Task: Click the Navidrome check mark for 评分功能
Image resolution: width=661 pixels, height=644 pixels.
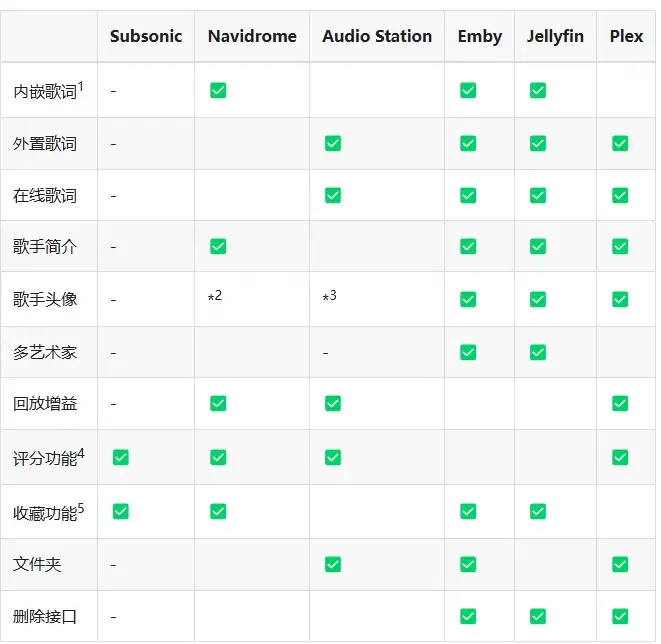Action: coord(218,457)
